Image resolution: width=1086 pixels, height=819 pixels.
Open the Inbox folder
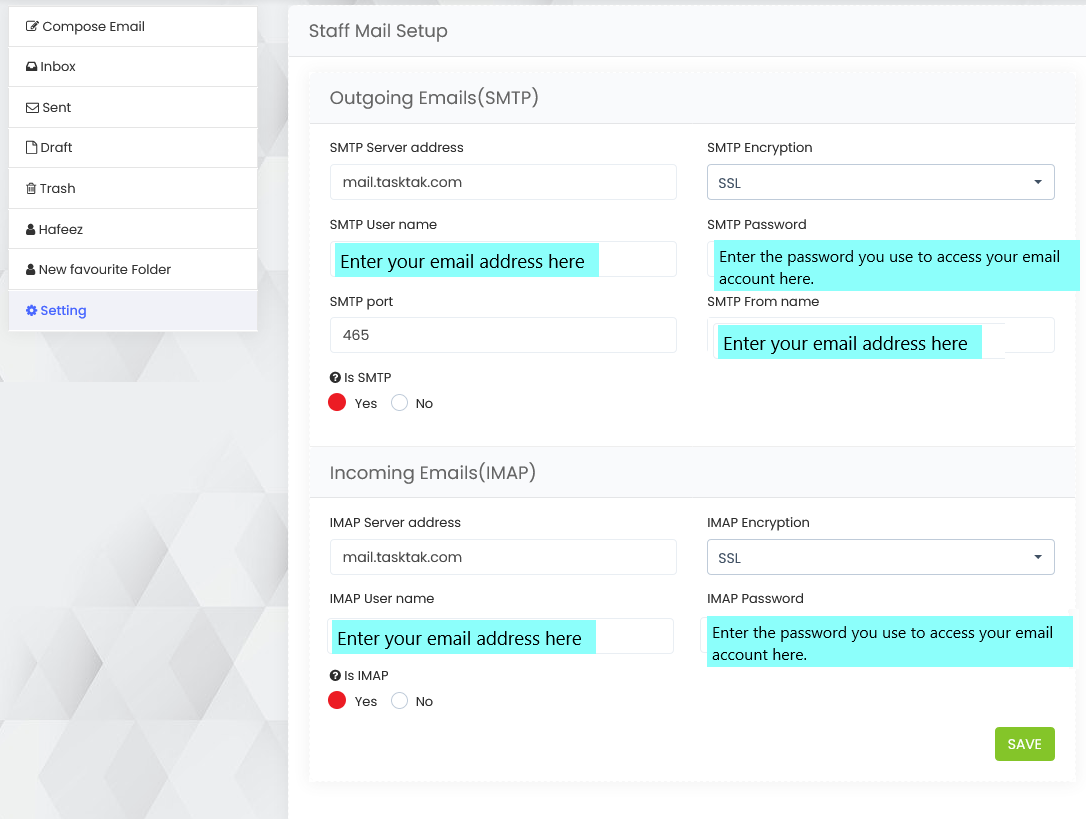58,67
